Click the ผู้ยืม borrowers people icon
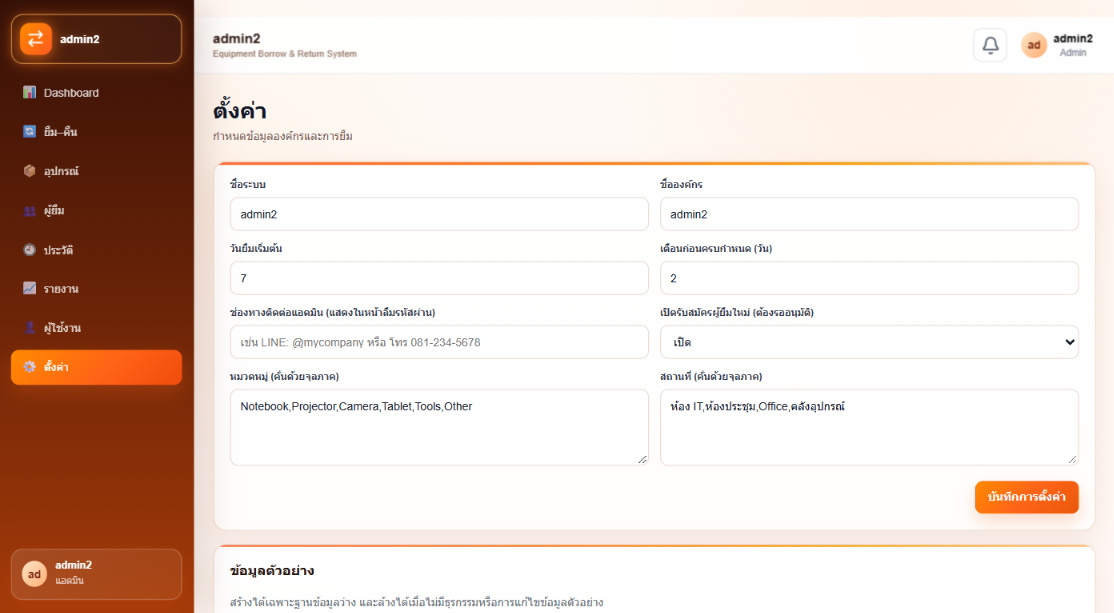Viewport: 1114px width, 613px height. pos(29,210)
